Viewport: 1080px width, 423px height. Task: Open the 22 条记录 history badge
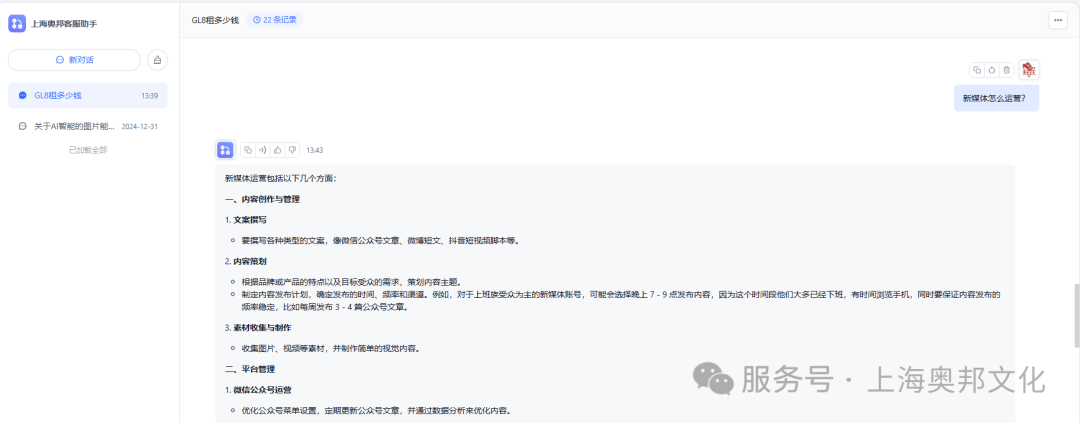[x=274, y=20]
